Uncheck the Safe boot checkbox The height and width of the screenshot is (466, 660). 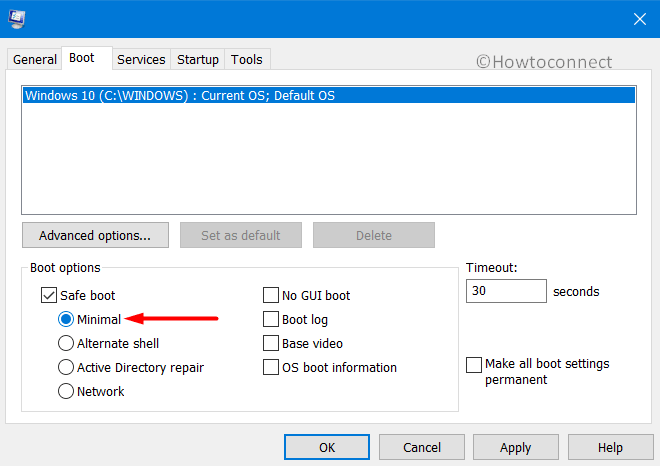point(49,295)
